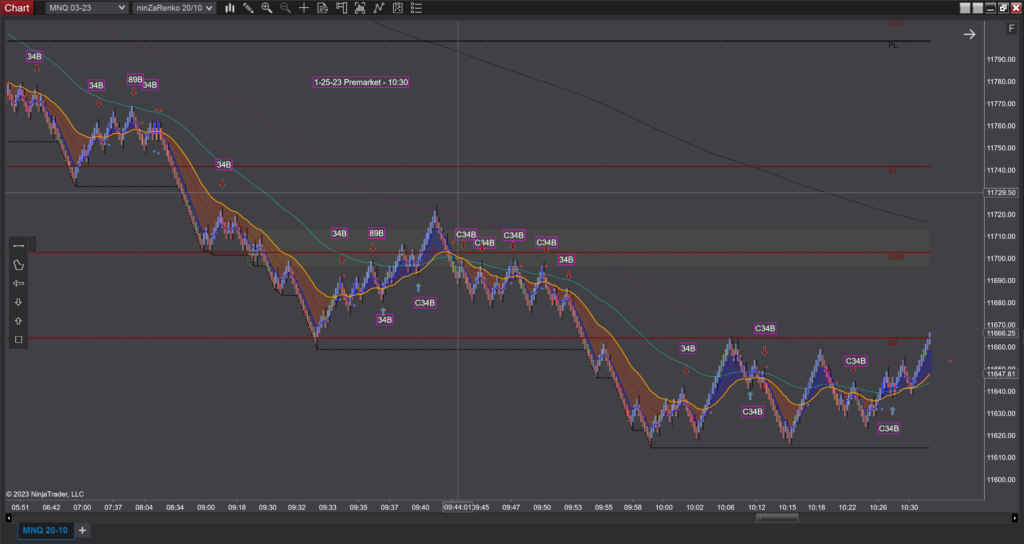Image resolution: width=1024 pixels, height=544 pixels.
Task: Click the 09:44:01 crosshair time marker
Action: [458, 507]
